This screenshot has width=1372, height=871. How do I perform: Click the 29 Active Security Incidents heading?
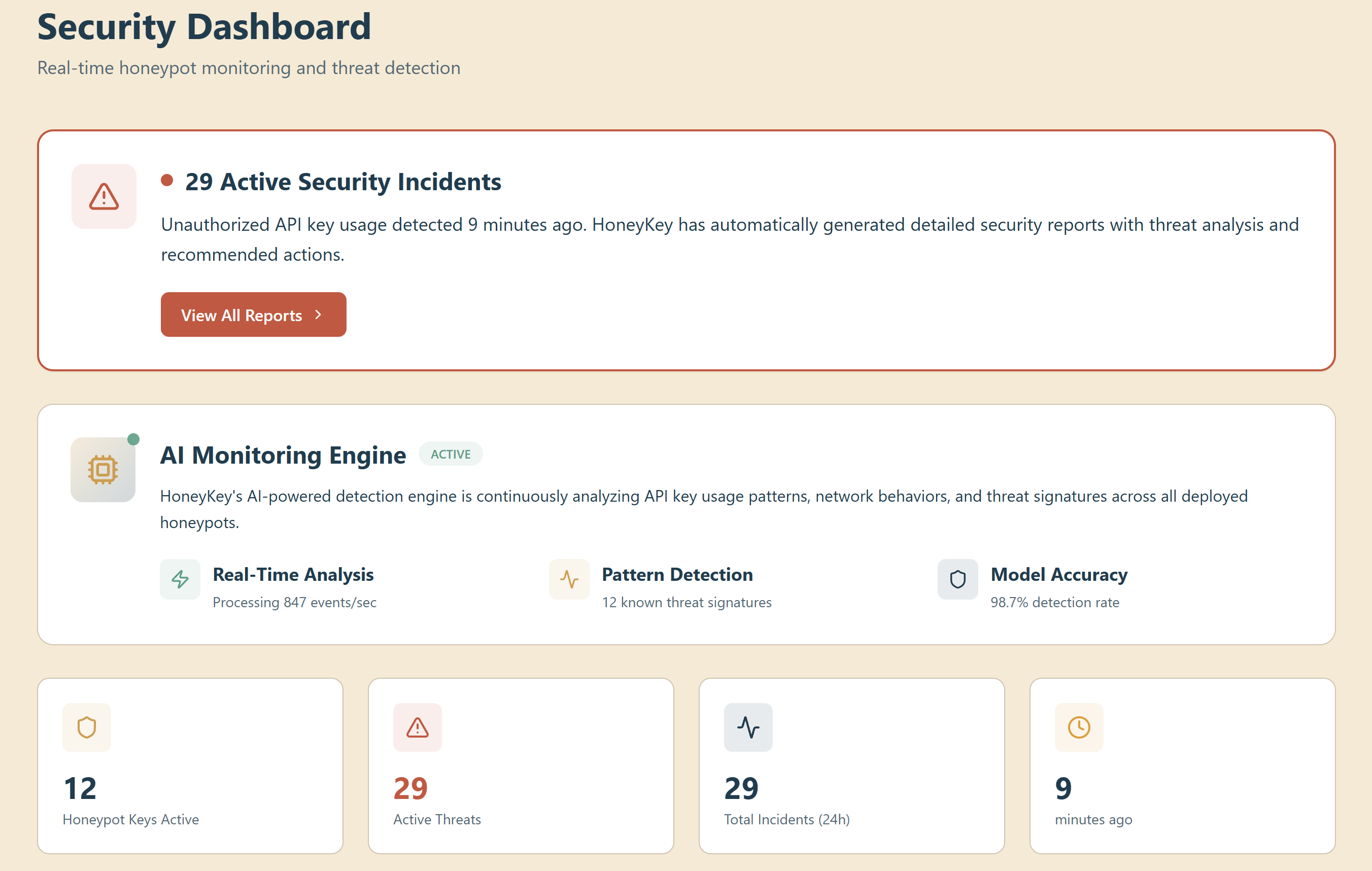point(343,182)
